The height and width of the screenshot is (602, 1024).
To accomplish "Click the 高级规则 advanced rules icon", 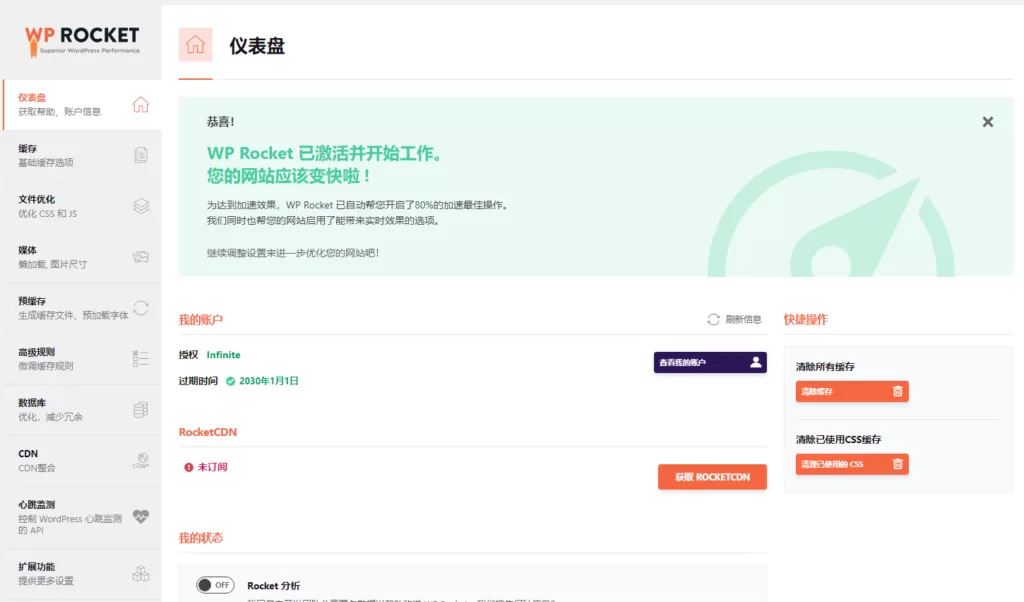I will (140, 359).
